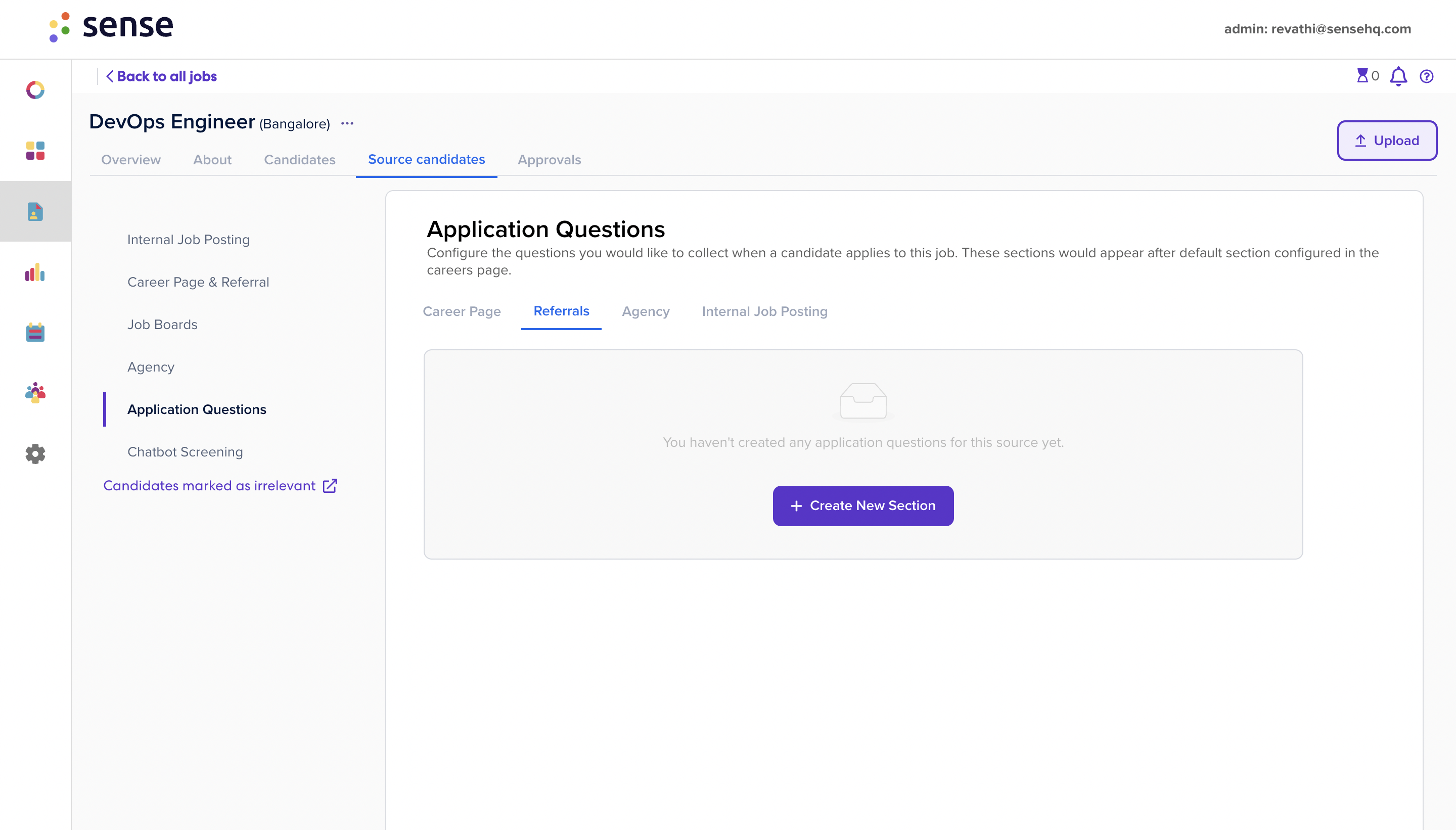Image resolution: width=1456 pixels, height=830 pixels.
Task: Select the jobs document icon in sidebar
Action: pos(35,211)
